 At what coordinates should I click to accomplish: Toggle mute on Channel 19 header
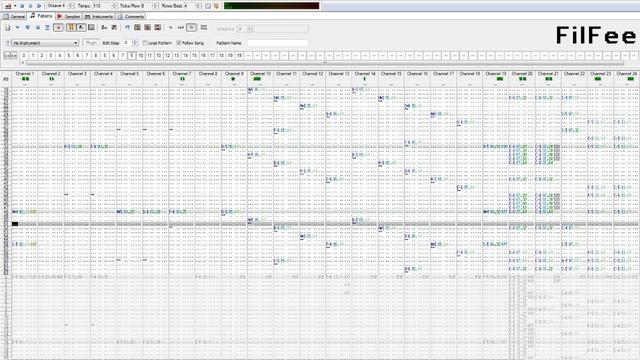[x=496, y=73]
